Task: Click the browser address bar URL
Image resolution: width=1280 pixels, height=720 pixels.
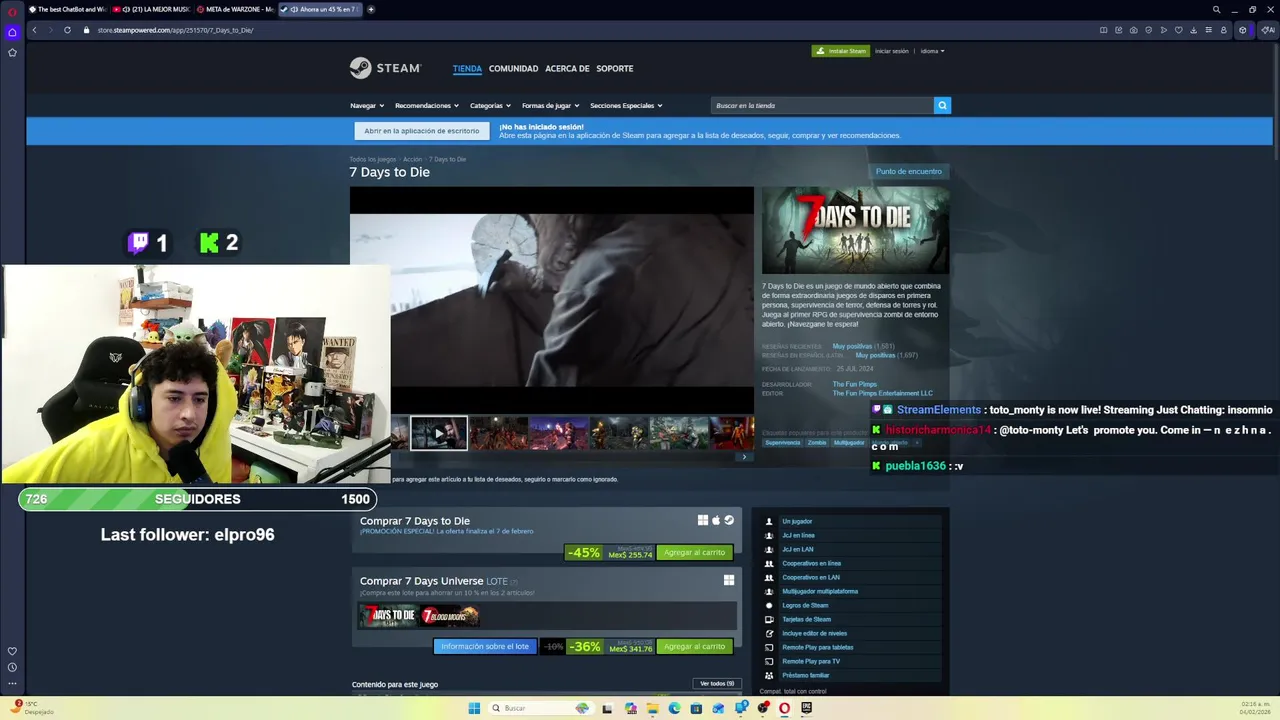Action: click(x=175, y=30)
